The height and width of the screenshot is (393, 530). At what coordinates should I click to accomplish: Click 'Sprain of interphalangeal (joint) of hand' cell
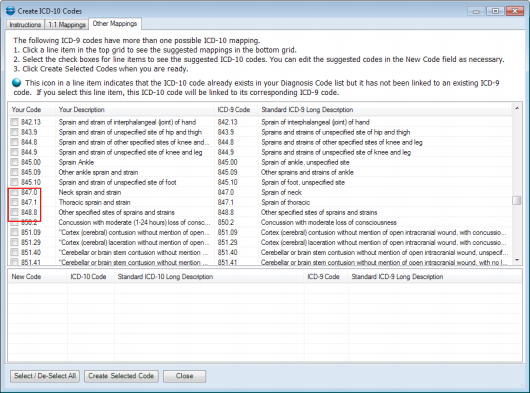coord(315,122)
